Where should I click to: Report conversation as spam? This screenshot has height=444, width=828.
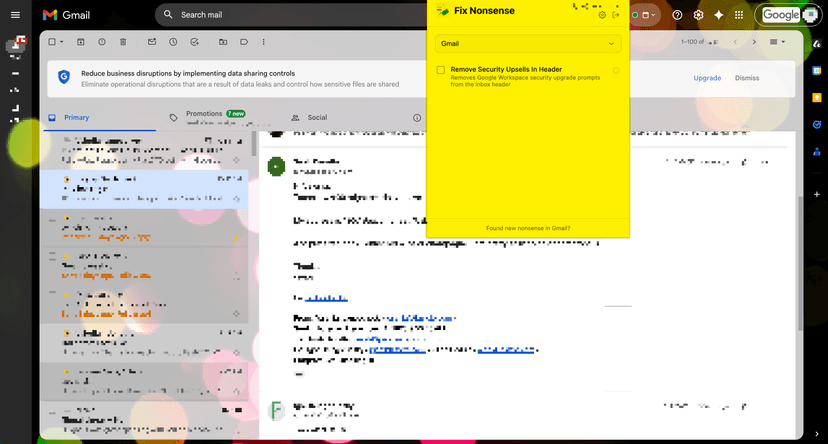tap(102, 42)
